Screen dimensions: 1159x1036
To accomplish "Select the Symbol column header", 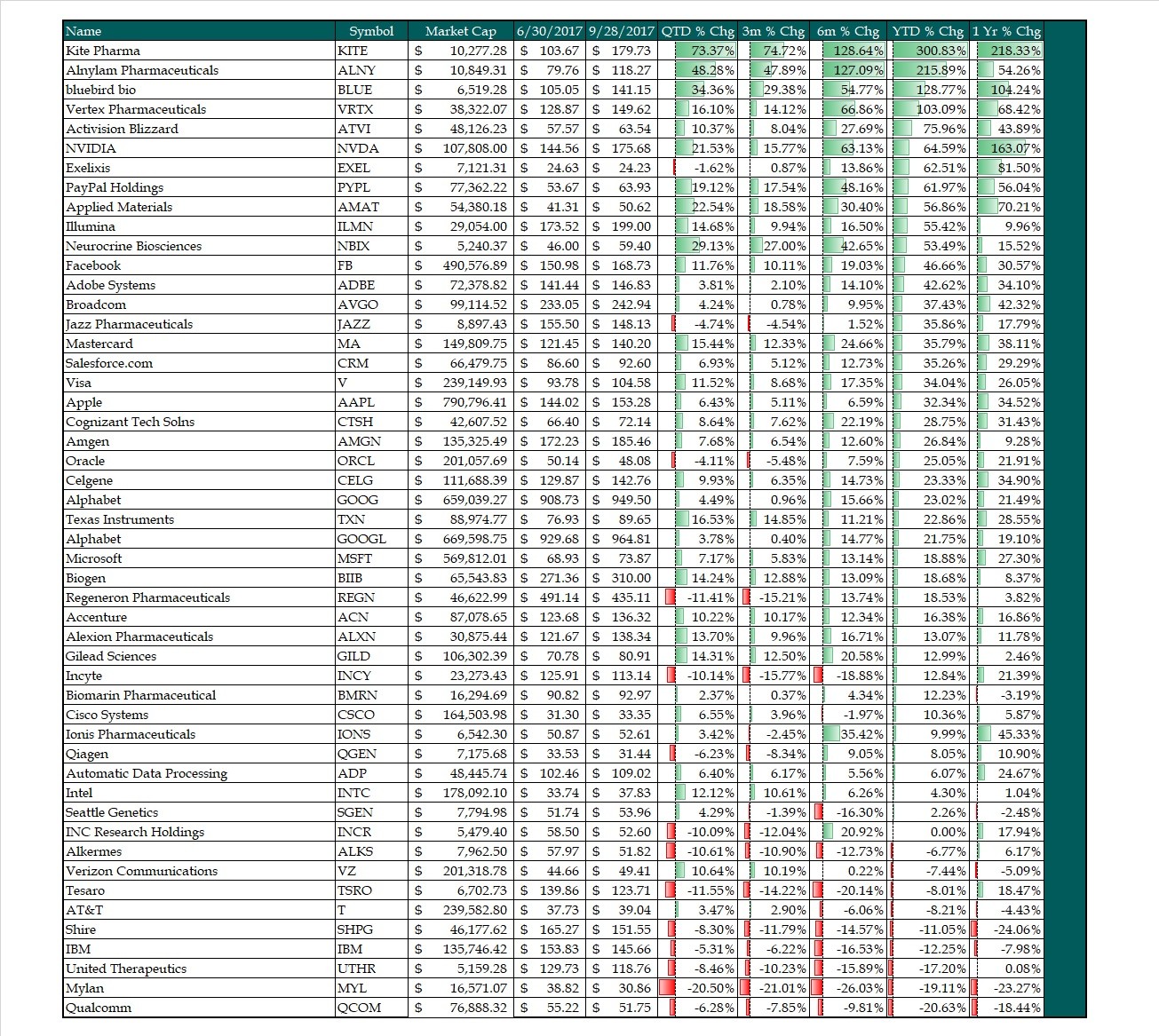I will click(x=371, y=31).
